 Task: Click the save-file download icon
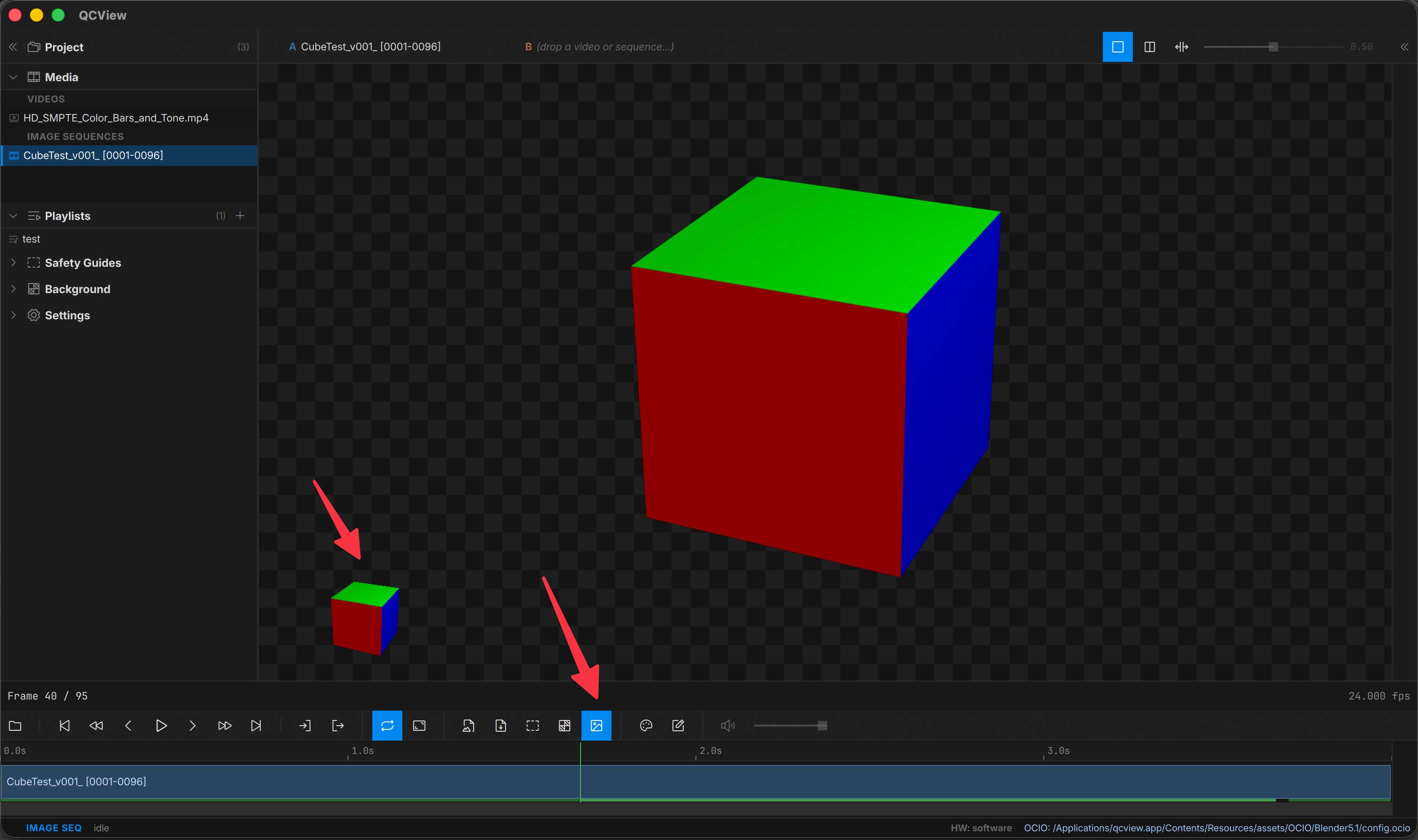500,726
